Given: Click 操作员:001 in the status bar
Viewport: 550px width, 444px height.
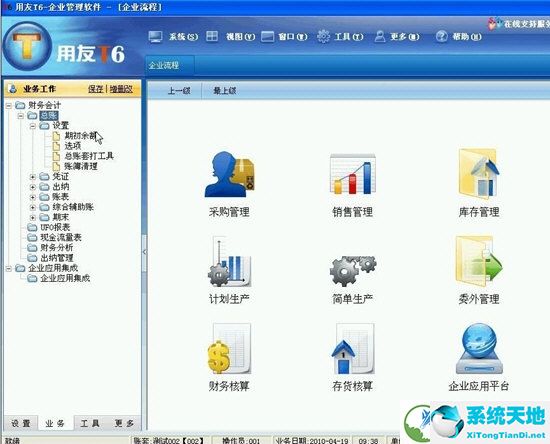Looking at the screenshot, I should point(241,440).
